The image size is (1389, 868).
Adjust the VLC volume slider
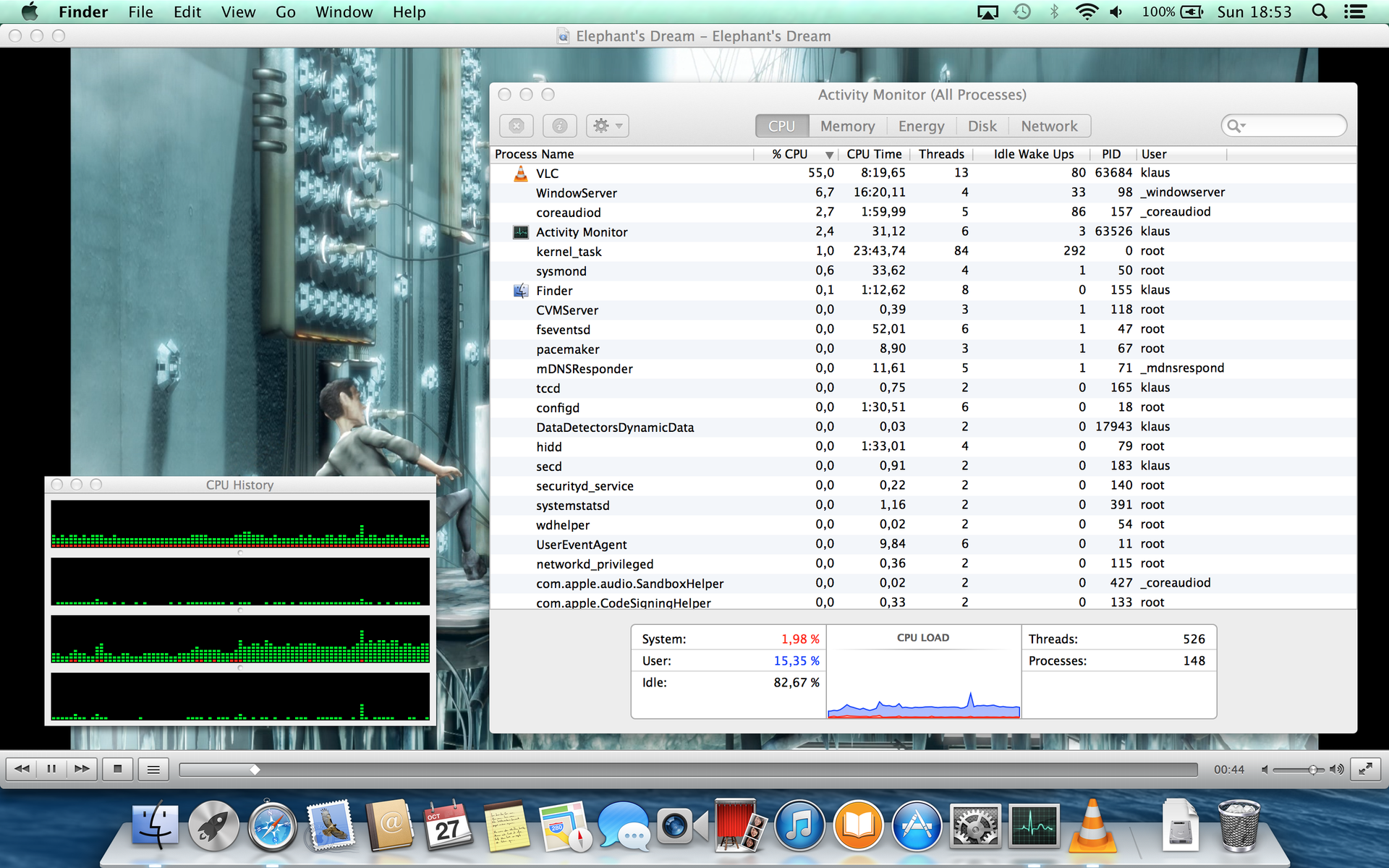pos(1299,770)
